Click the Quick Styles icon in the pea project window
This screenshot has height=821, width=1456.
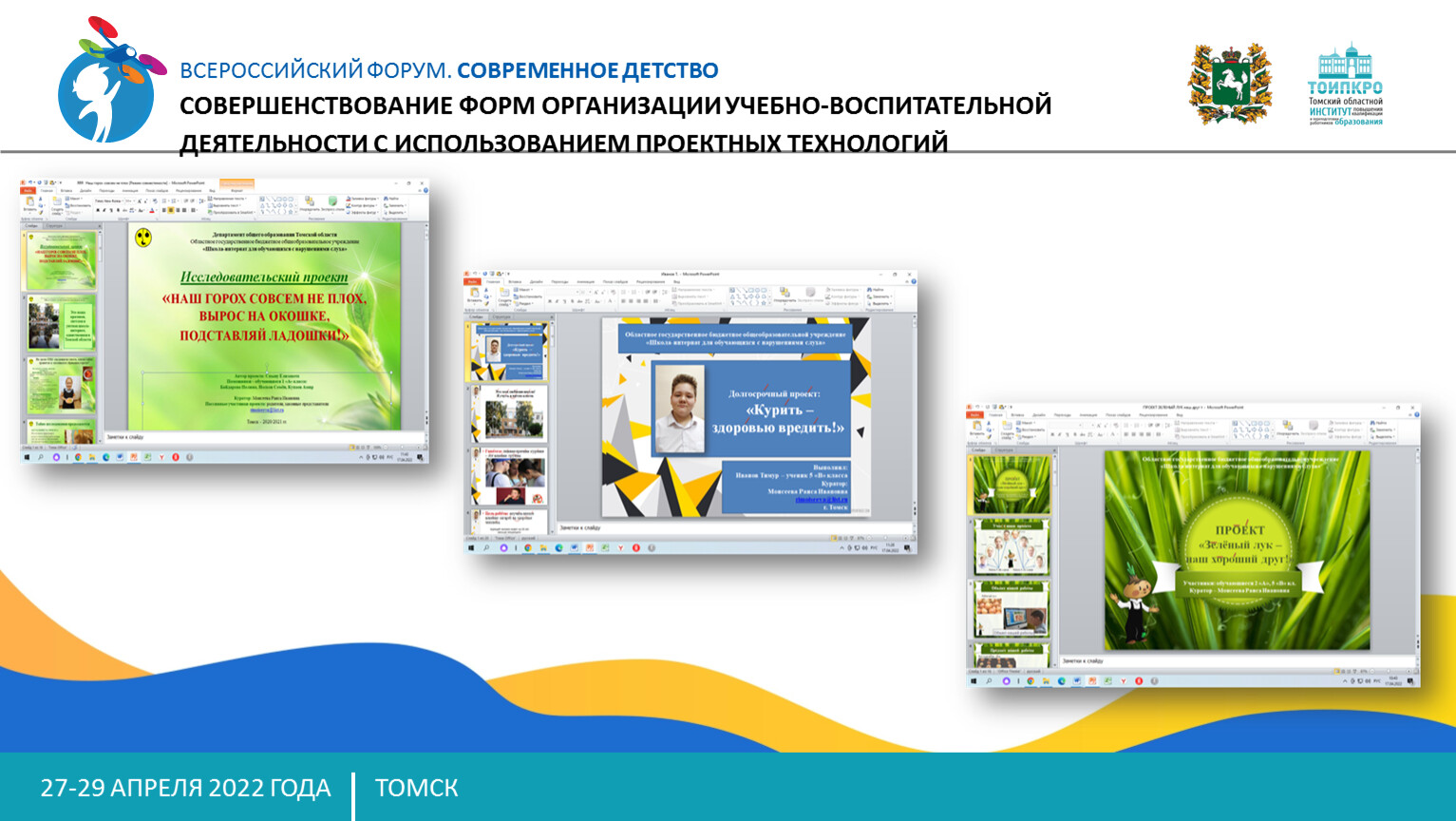coord(332,202)
